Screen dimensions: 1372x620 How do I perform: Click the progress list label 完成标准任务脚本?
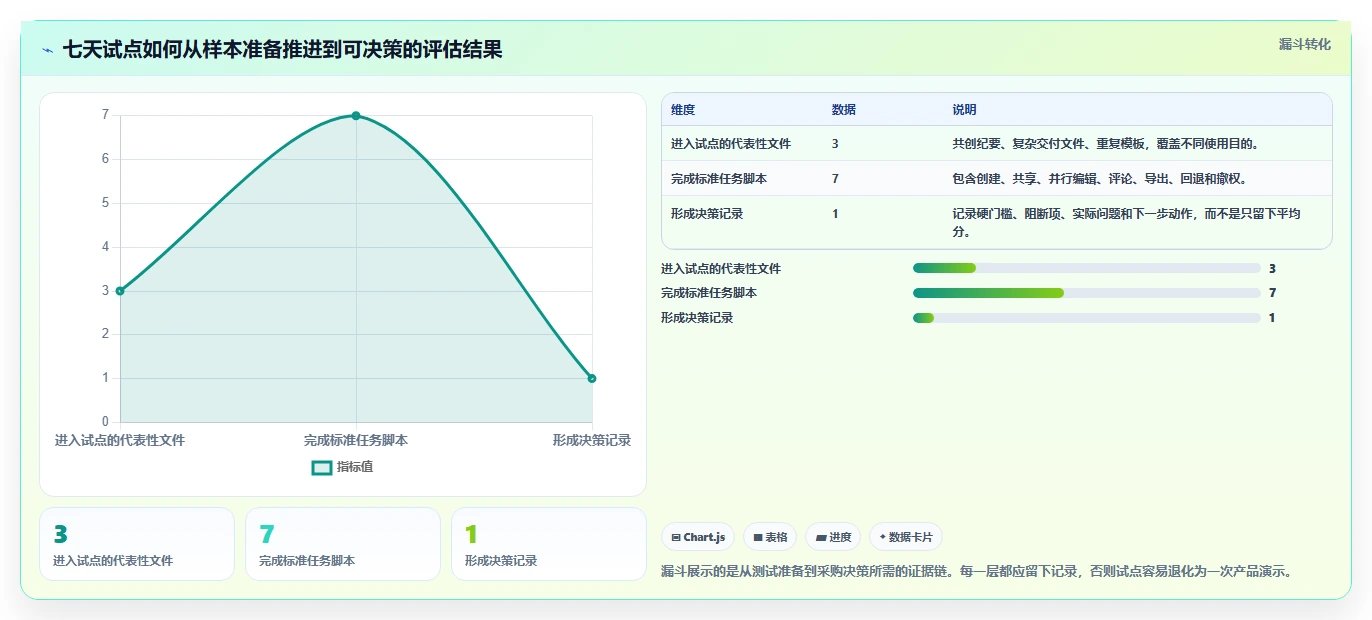tap(709, 293)
